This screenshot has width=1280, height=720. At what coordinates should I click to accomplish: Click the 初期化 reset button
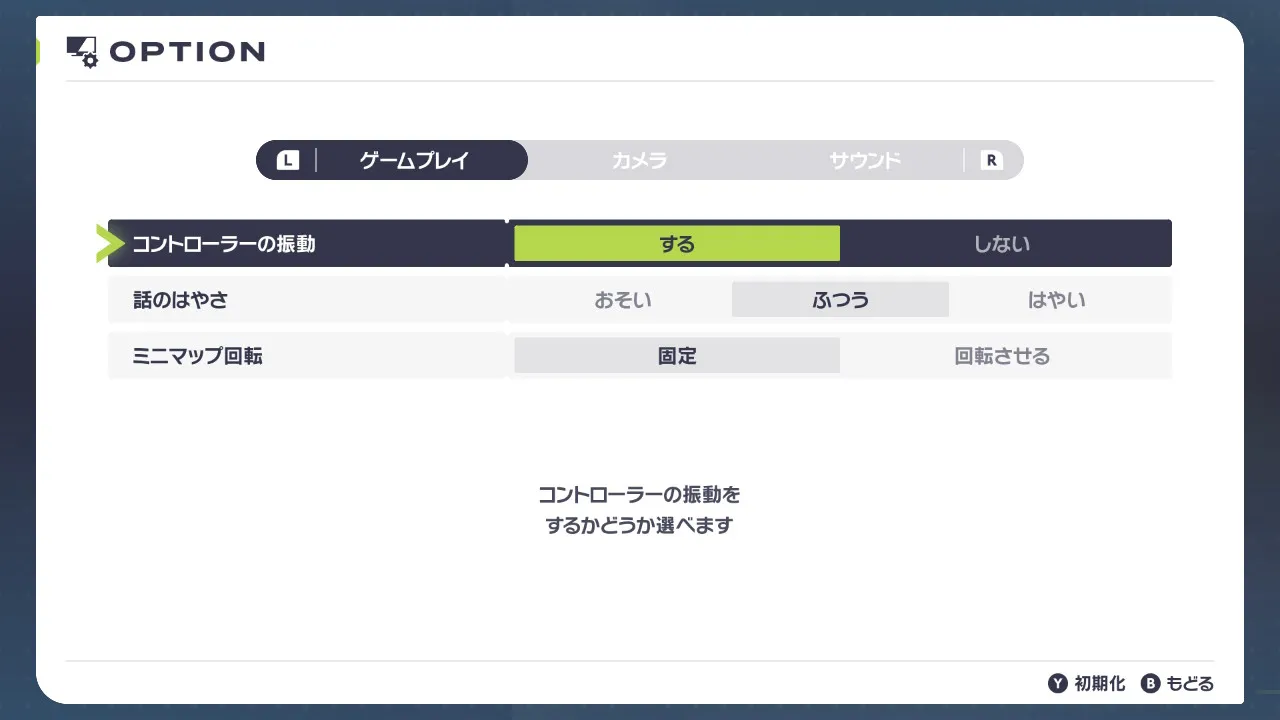click(1099, 684)
